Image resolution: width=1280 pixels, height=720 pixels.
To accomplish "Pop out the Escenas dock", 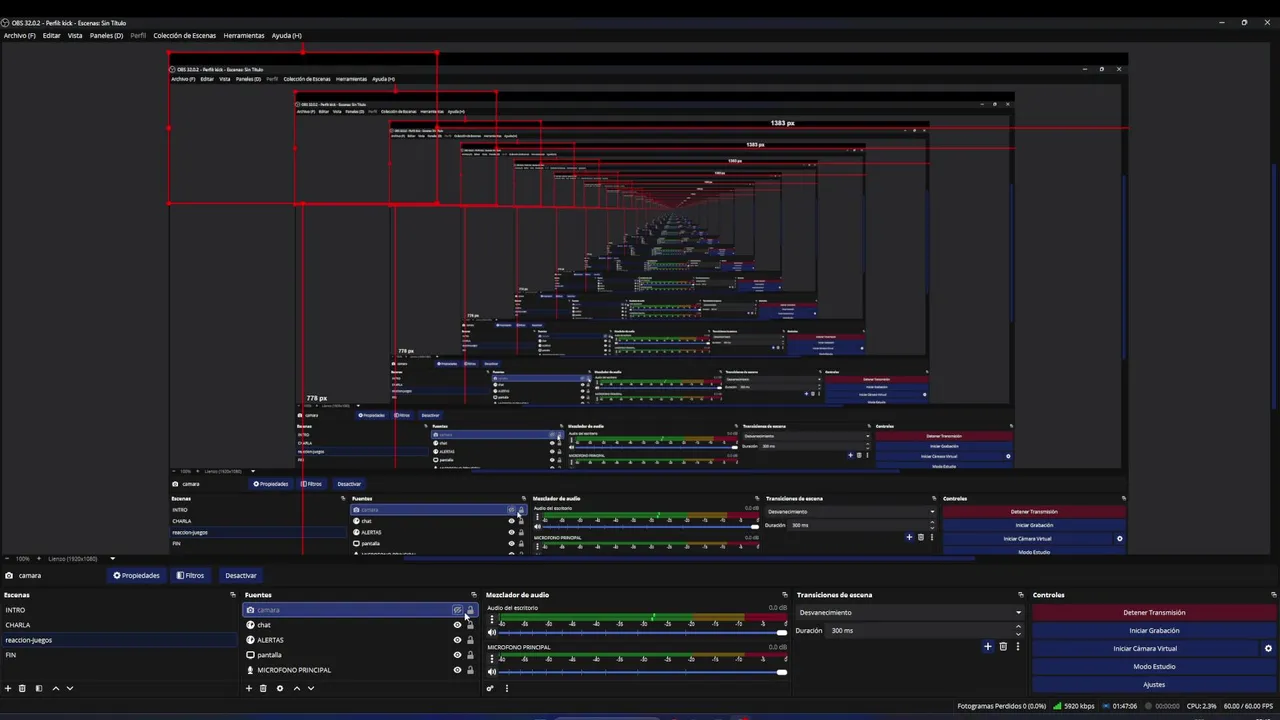I will pos(233,595).
